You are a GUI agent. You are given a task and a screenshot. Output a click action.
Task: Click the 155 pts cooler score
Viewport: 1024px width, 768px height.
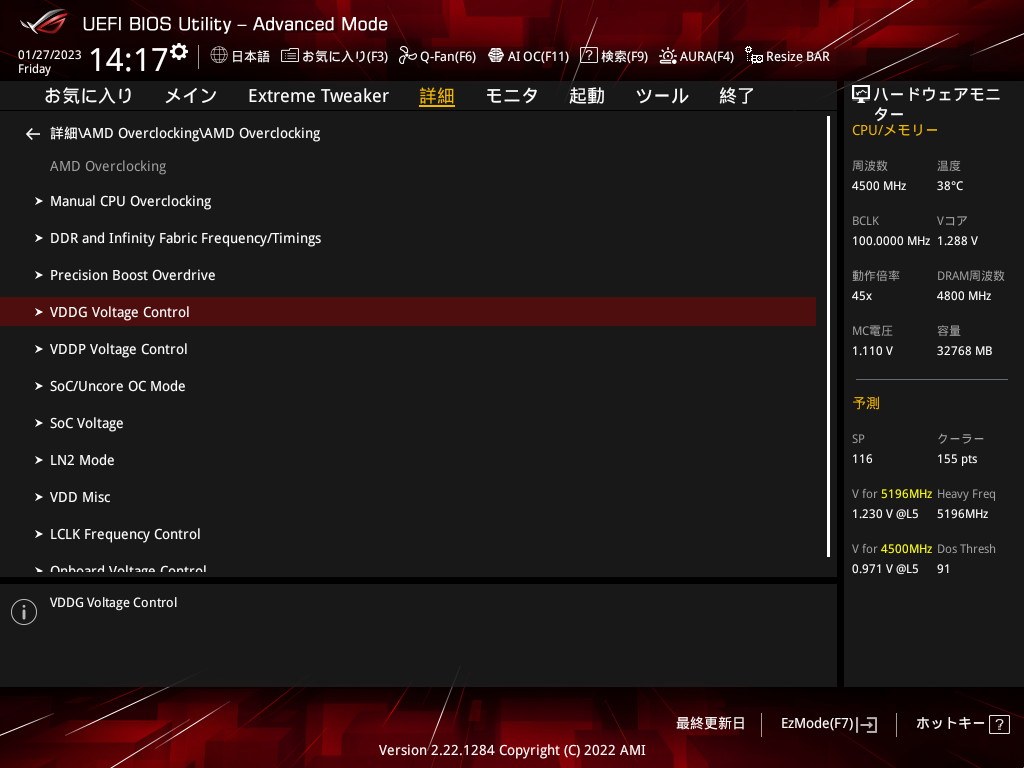click(x=957, y=459)
